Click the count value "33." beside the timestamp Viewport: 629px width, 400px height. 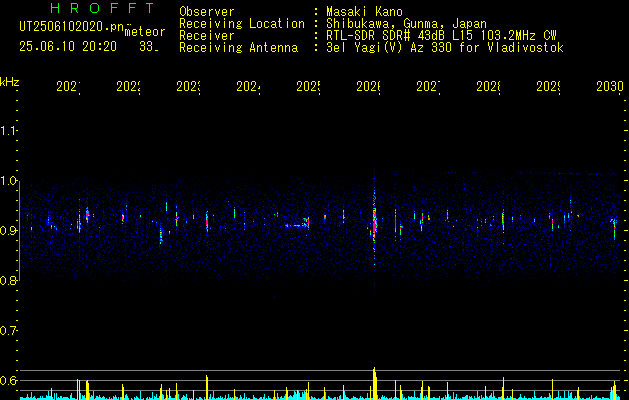[x=149, y=47]
